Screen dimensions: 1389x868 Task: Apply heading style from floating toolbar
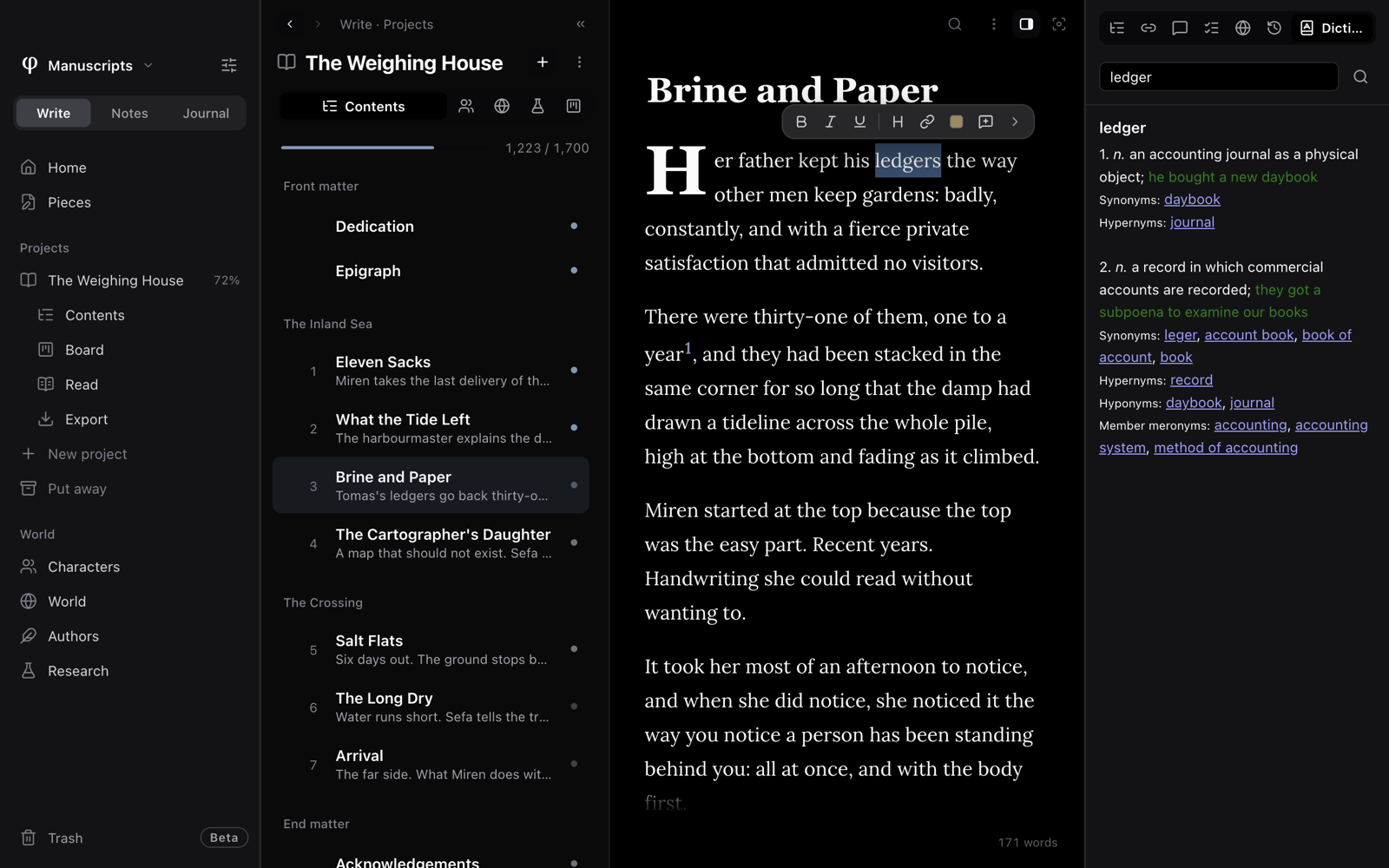click(x=898, y=122)
